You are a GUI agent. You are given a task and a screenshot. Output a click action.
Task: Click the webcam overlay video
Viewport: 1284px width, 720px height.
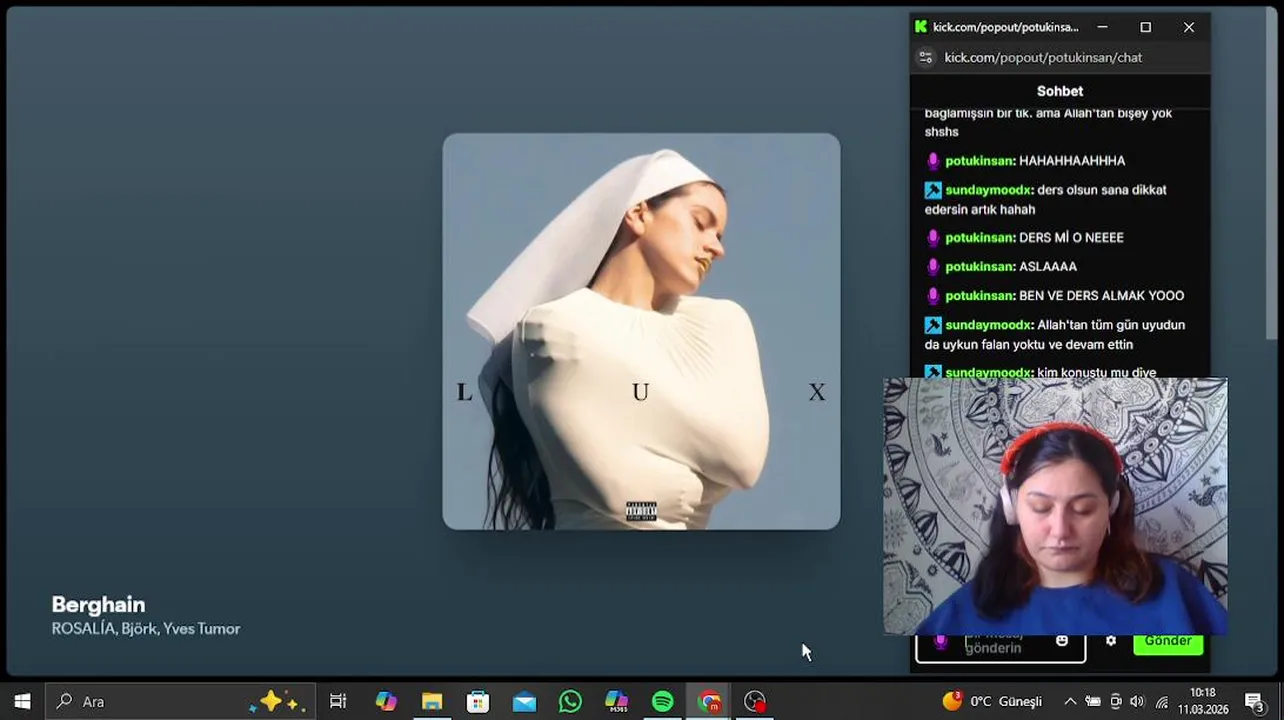pos(1055,506)
